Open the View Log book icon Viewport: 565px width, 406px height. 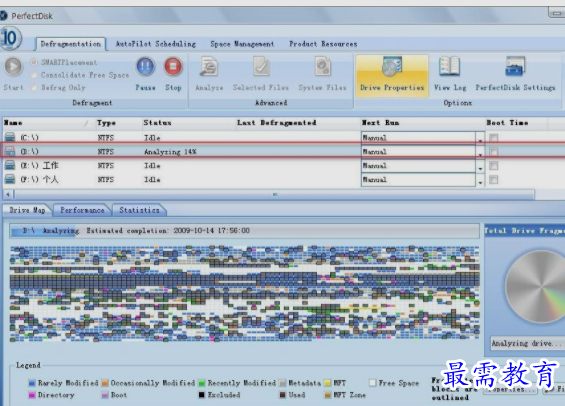[x=450, y=66]
